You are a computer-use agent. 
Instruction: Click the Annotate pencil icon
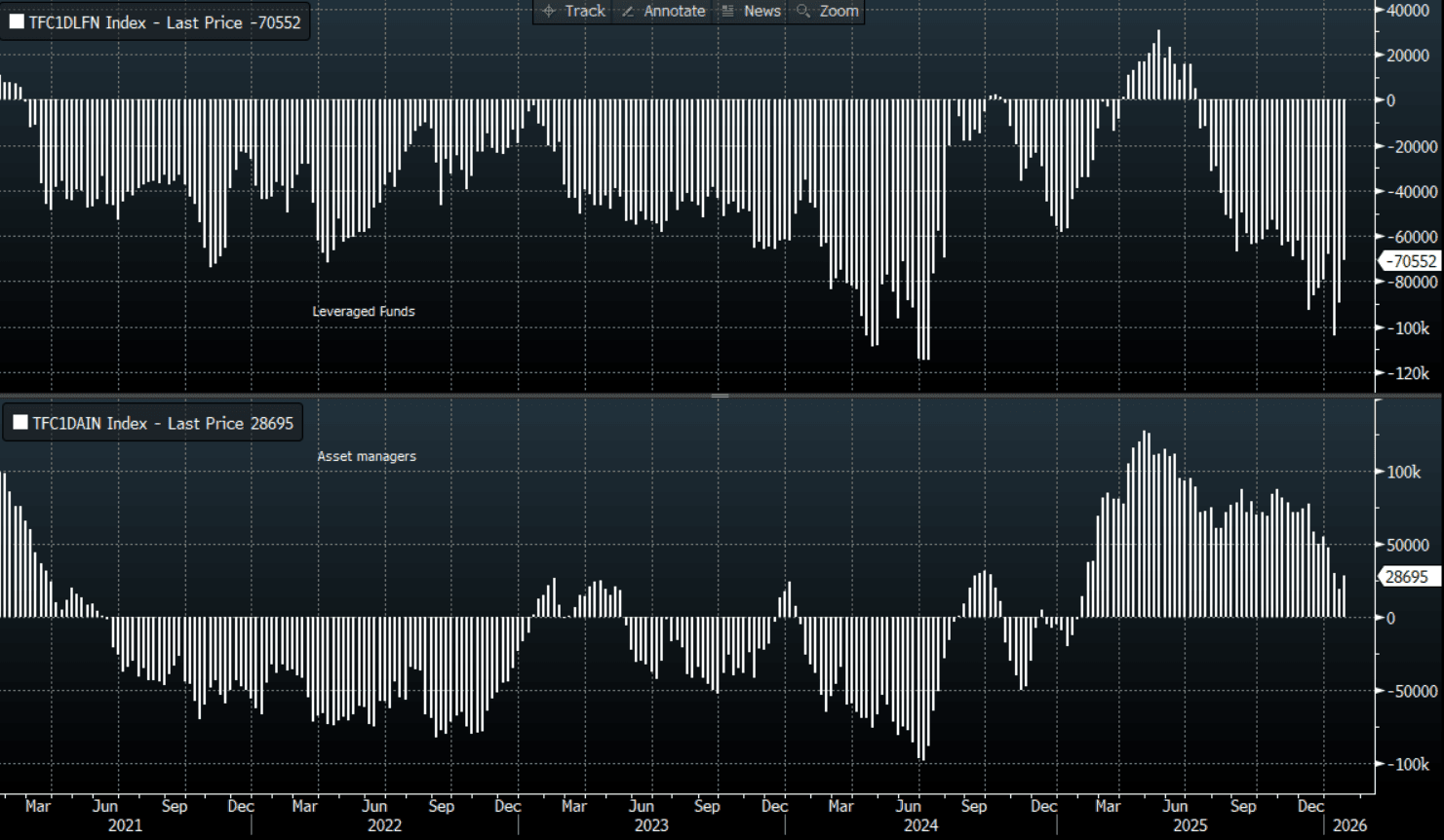[x=628, y=11]
